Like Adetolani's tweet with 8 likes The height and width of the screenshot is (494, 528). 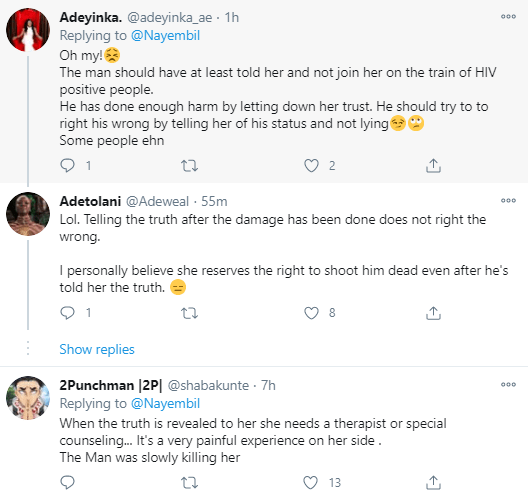311,313
